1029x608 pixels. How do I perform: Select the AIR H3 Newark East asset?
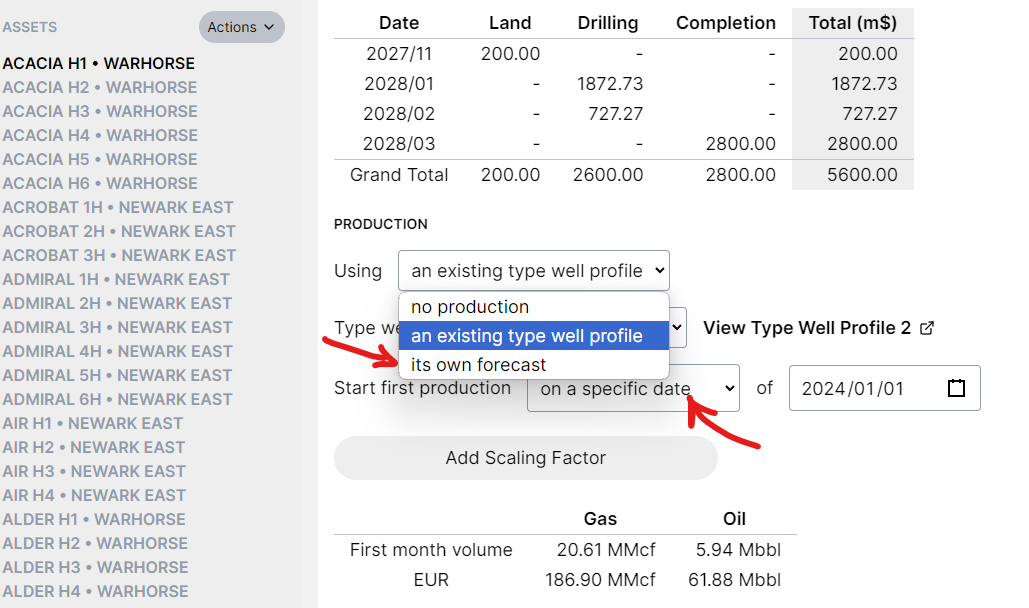tap(91, 471)
